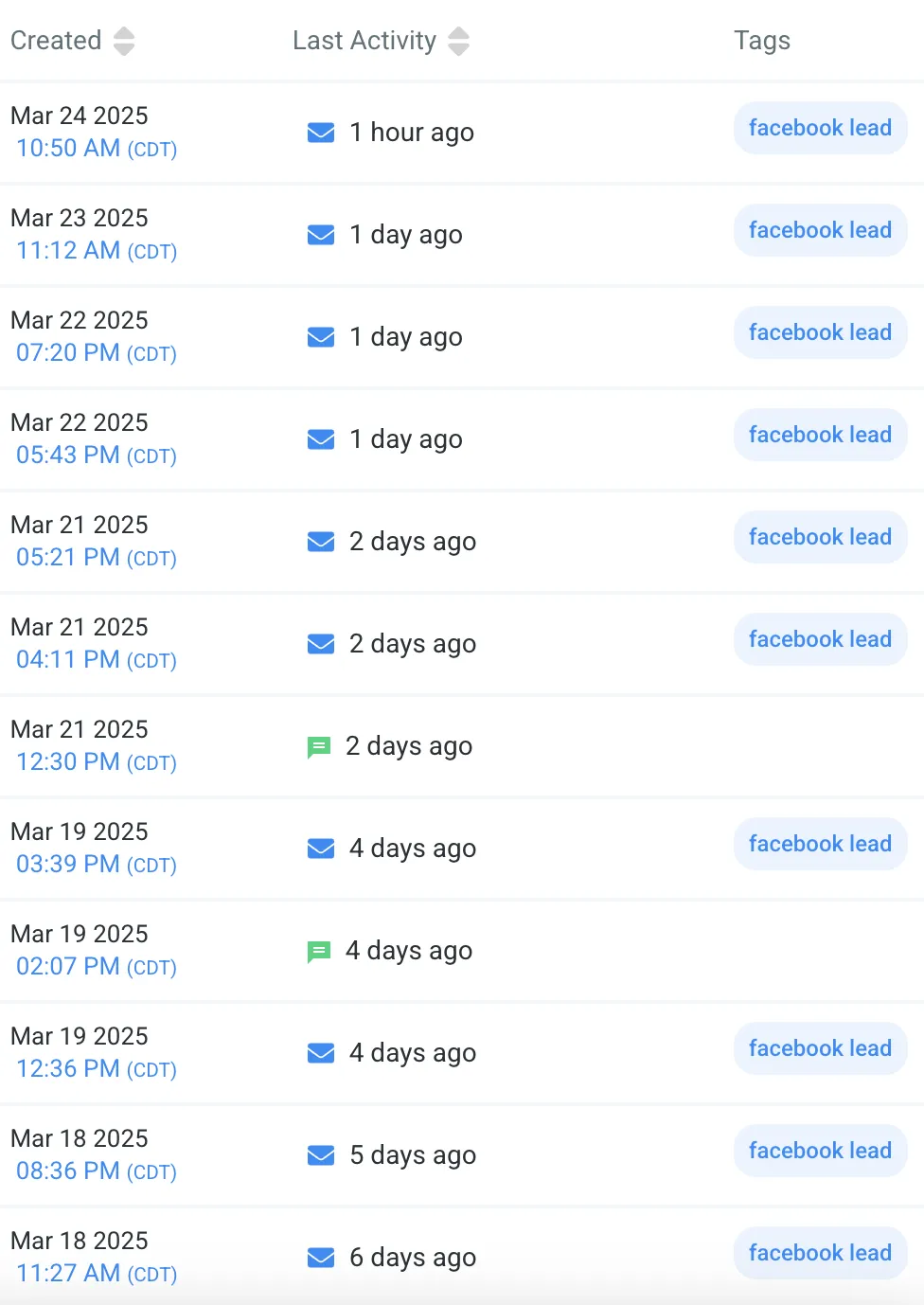924x1305 pixels.
Task: Click the Created column header
Action: tap(56, 41)
